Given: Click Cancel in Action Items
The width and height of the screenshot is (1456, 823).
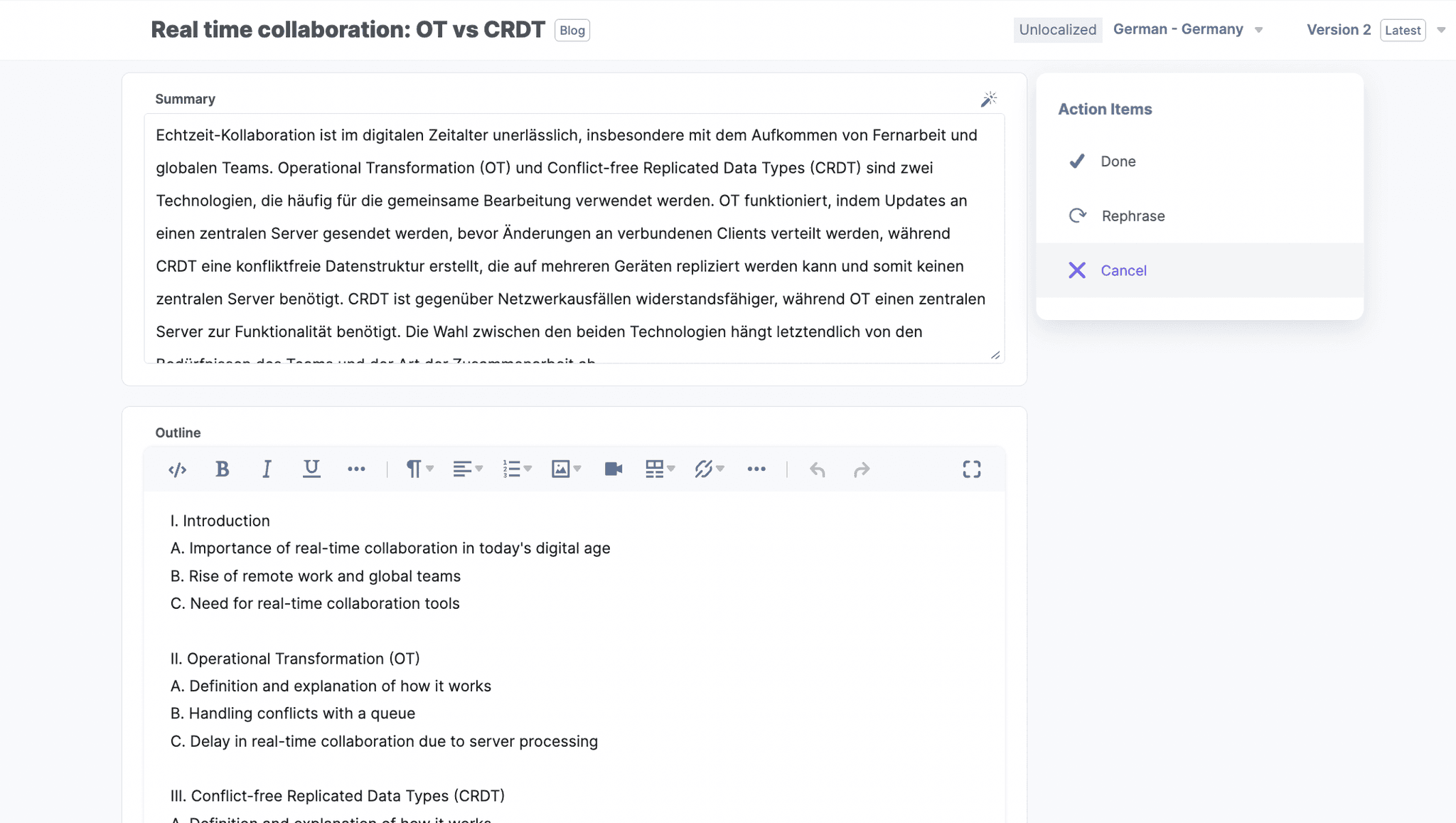Looking at the screenshot, I should pos(1123,271).
